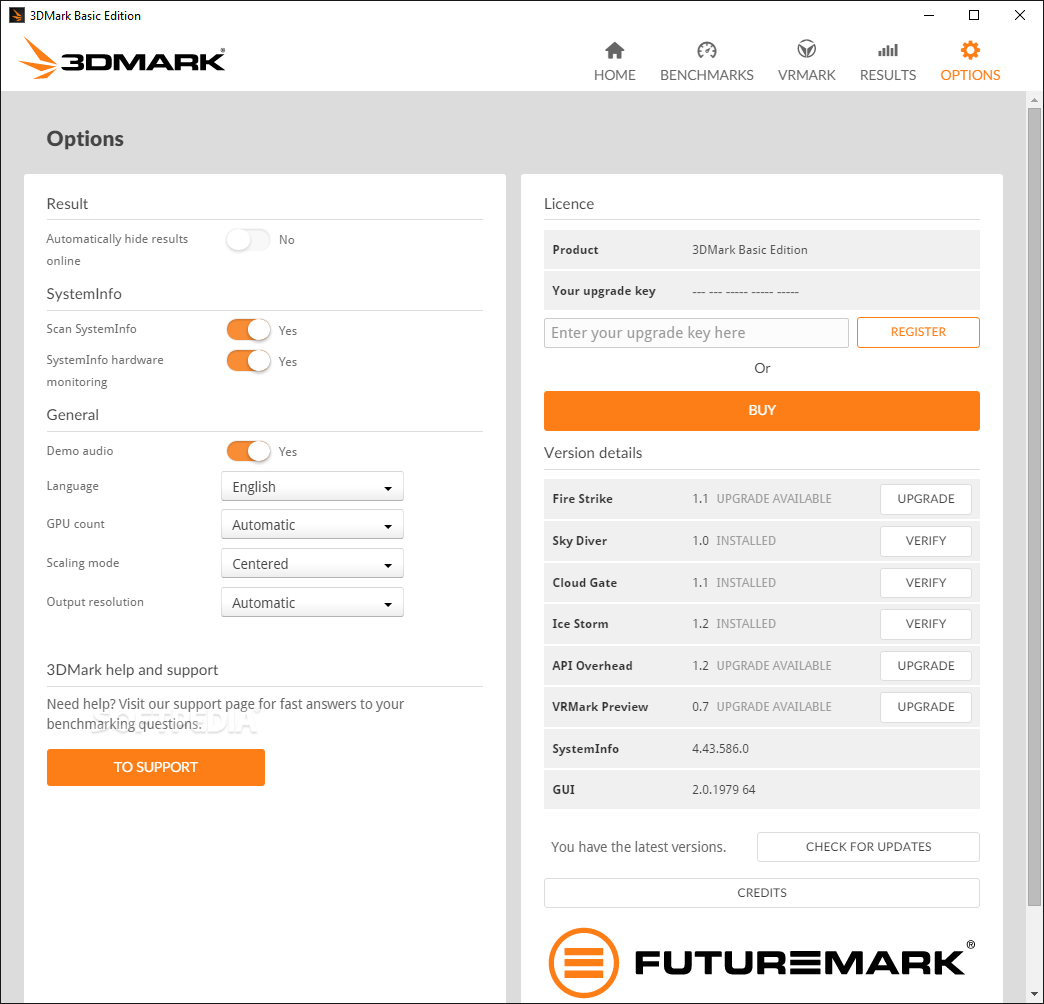
Task: Open the Language dropdown
Action: tap(312, 487)
